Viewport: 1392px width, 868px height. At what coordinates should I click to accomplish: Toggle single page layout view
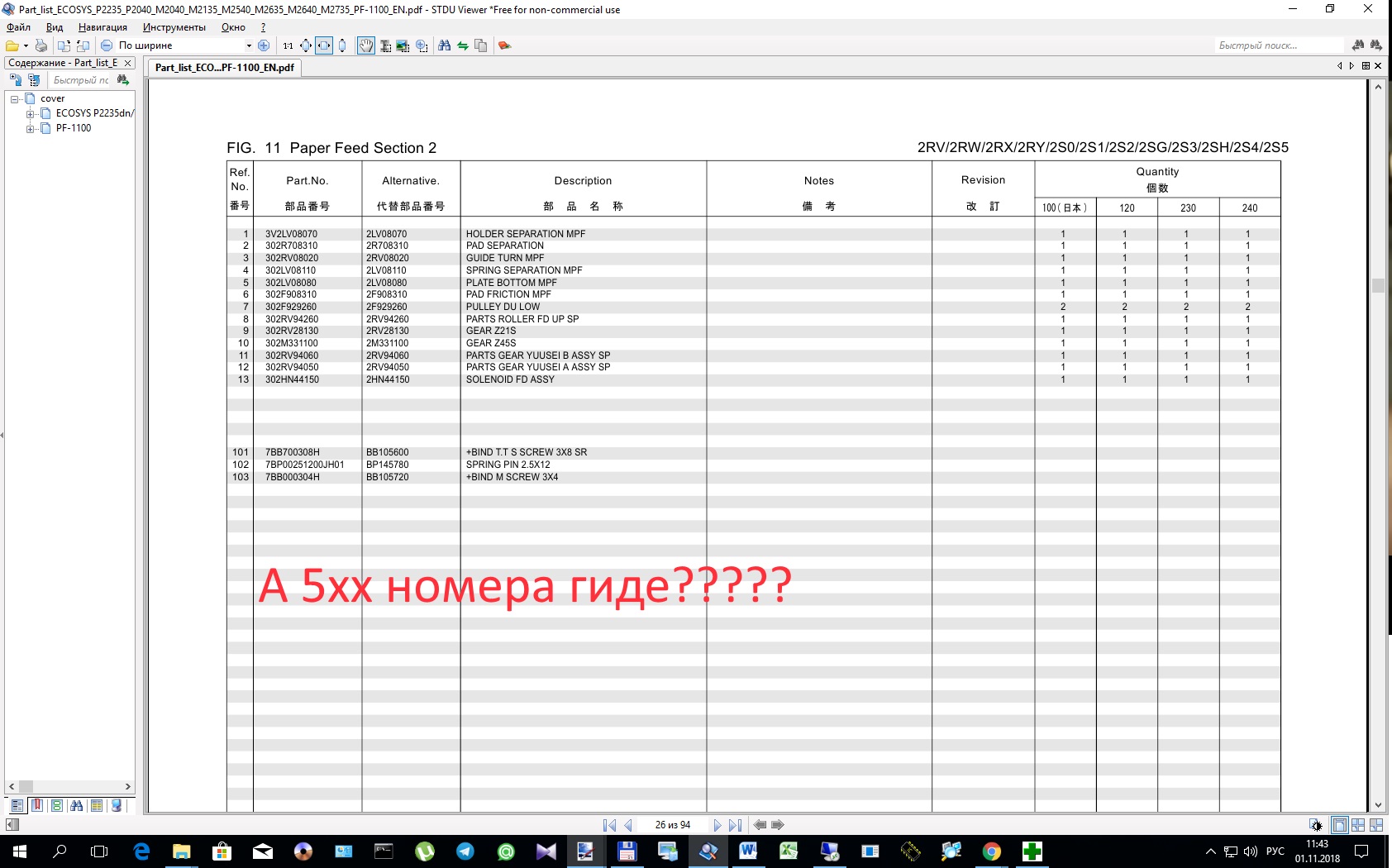(1339, 825)
